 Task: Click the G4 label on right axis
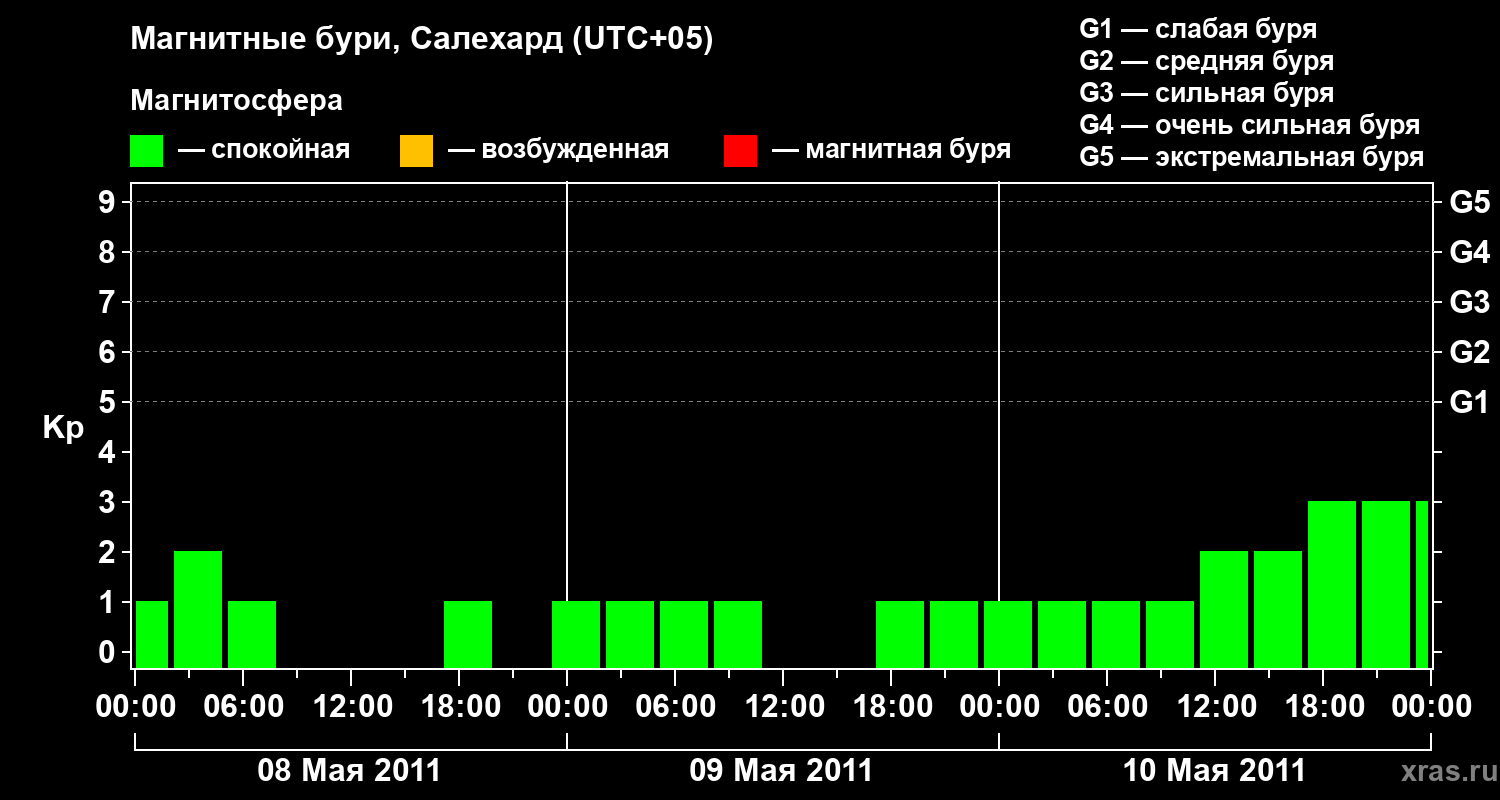(x=1469, y=252)
